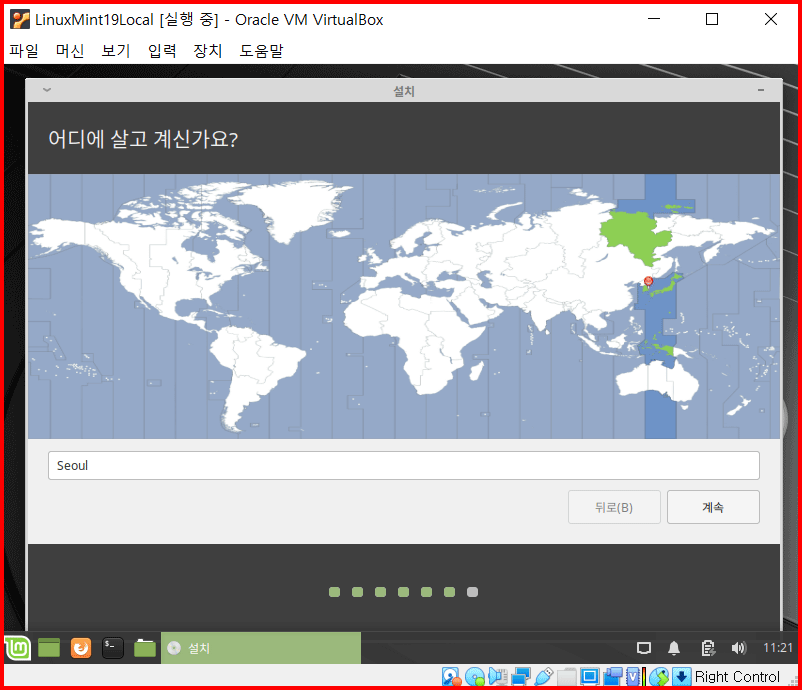
Task: Open the Linux Mint start menu
Action: click(18, 648)
